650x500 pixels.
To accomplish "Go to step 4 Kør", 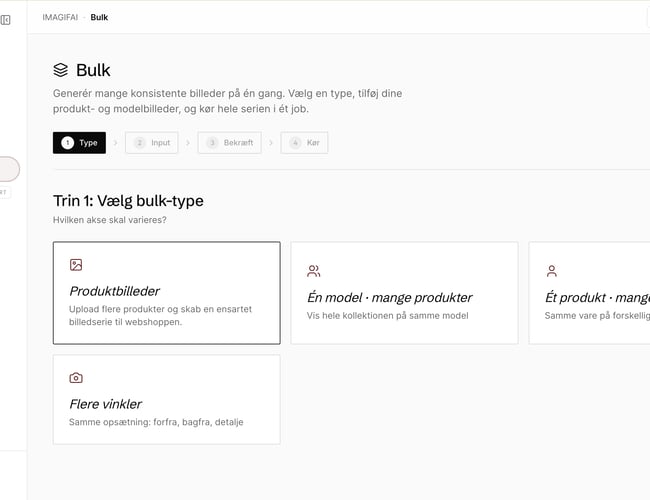I will click(x=304, y=143).
